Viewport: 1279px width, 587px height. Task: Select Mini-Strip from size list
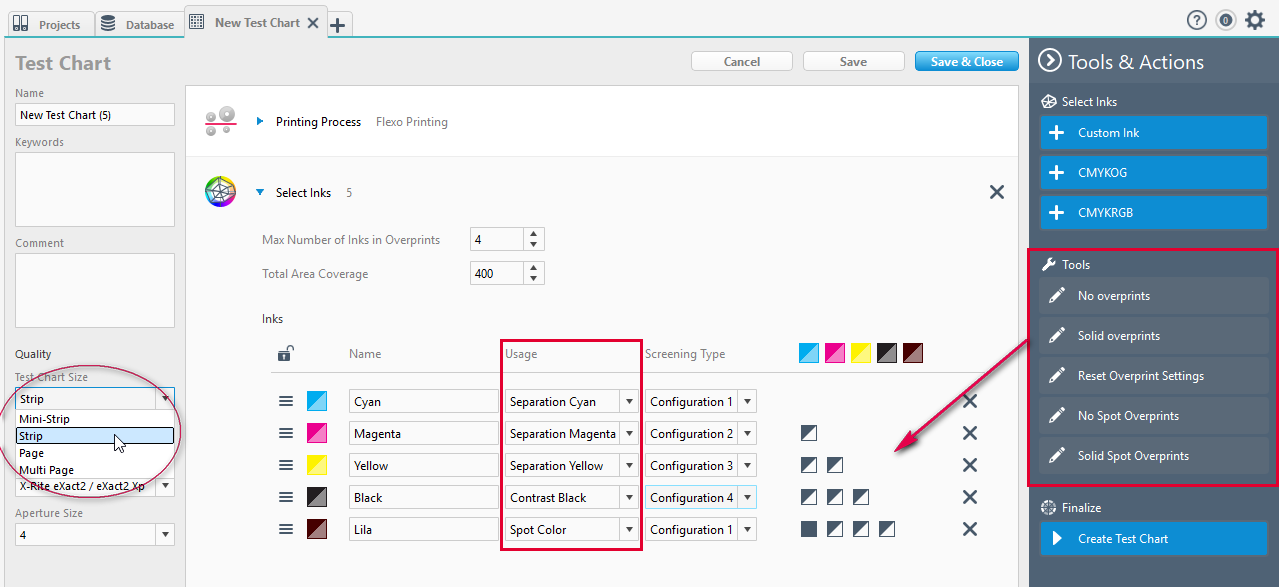pos(95,419)
